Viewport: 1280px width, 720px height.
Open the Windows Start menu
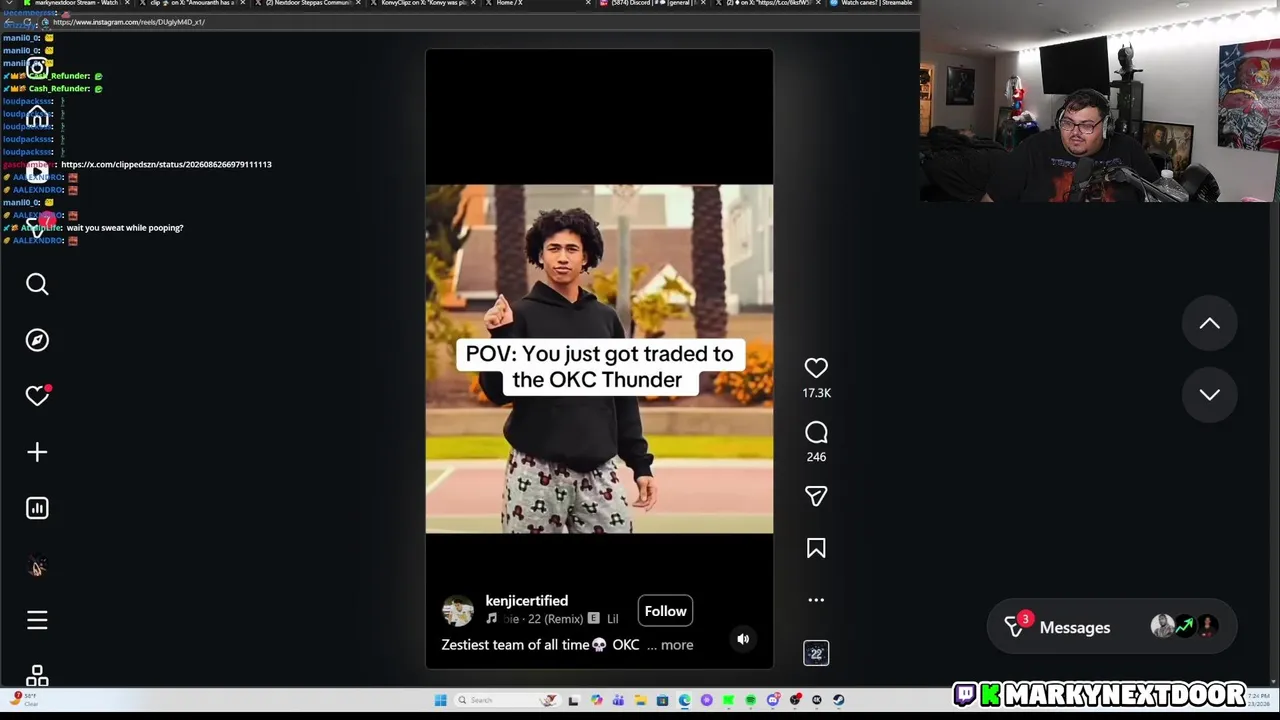[x=441, y=700]
